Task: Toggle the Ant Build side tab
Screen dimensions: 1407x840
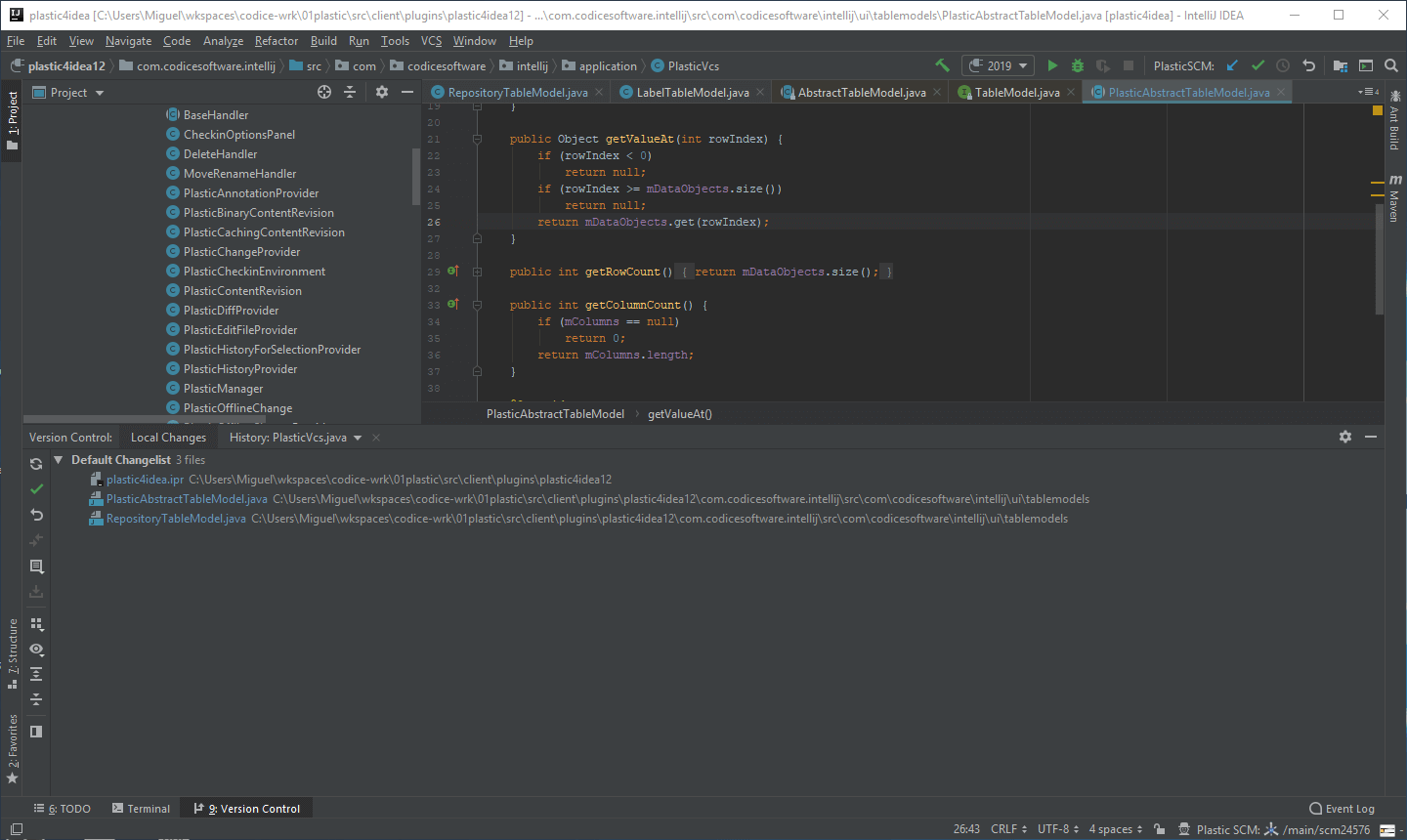Action: point(1394,119)
